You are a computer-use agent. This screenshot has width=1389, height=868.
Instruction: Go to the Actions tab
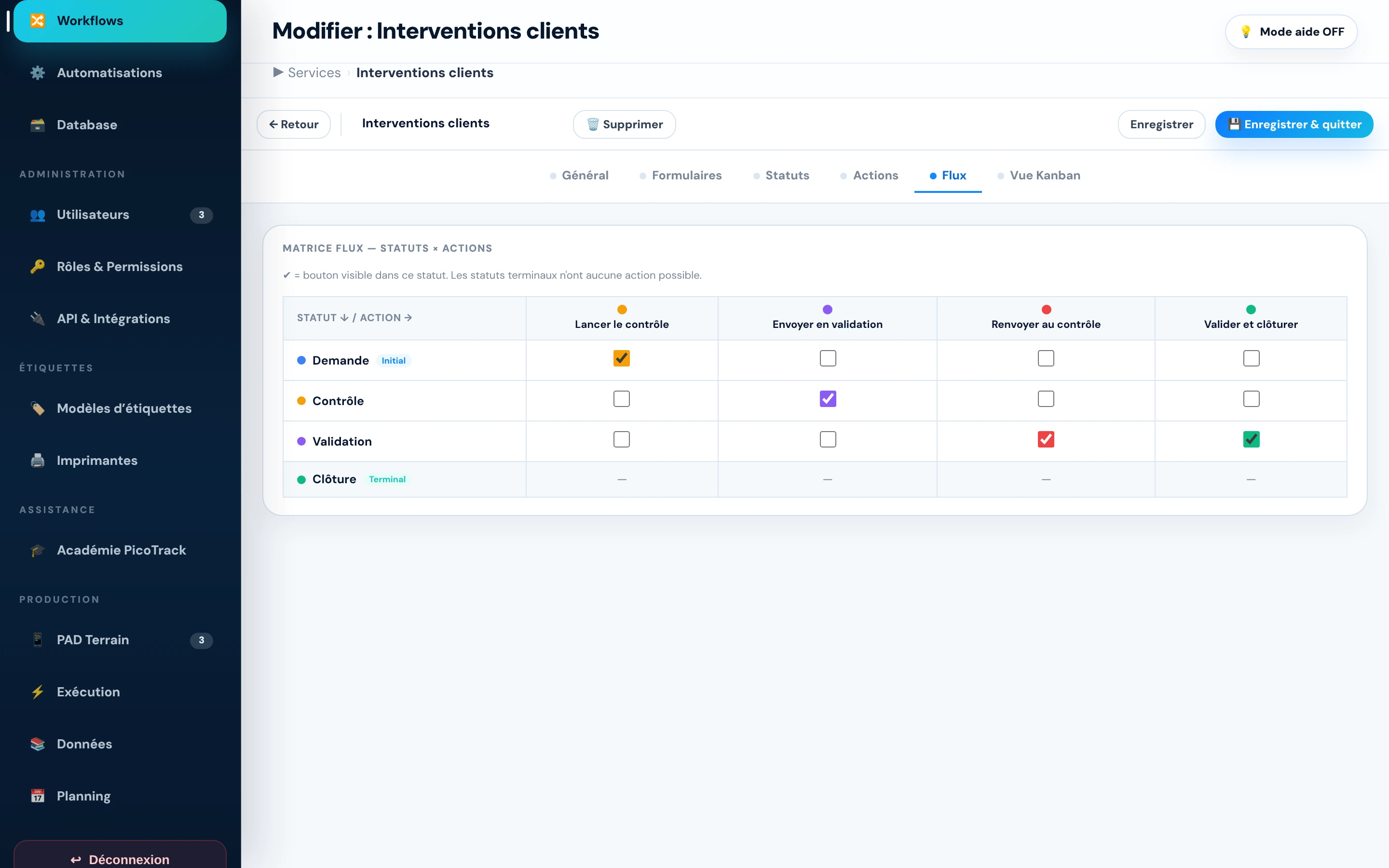click(870, 176)
